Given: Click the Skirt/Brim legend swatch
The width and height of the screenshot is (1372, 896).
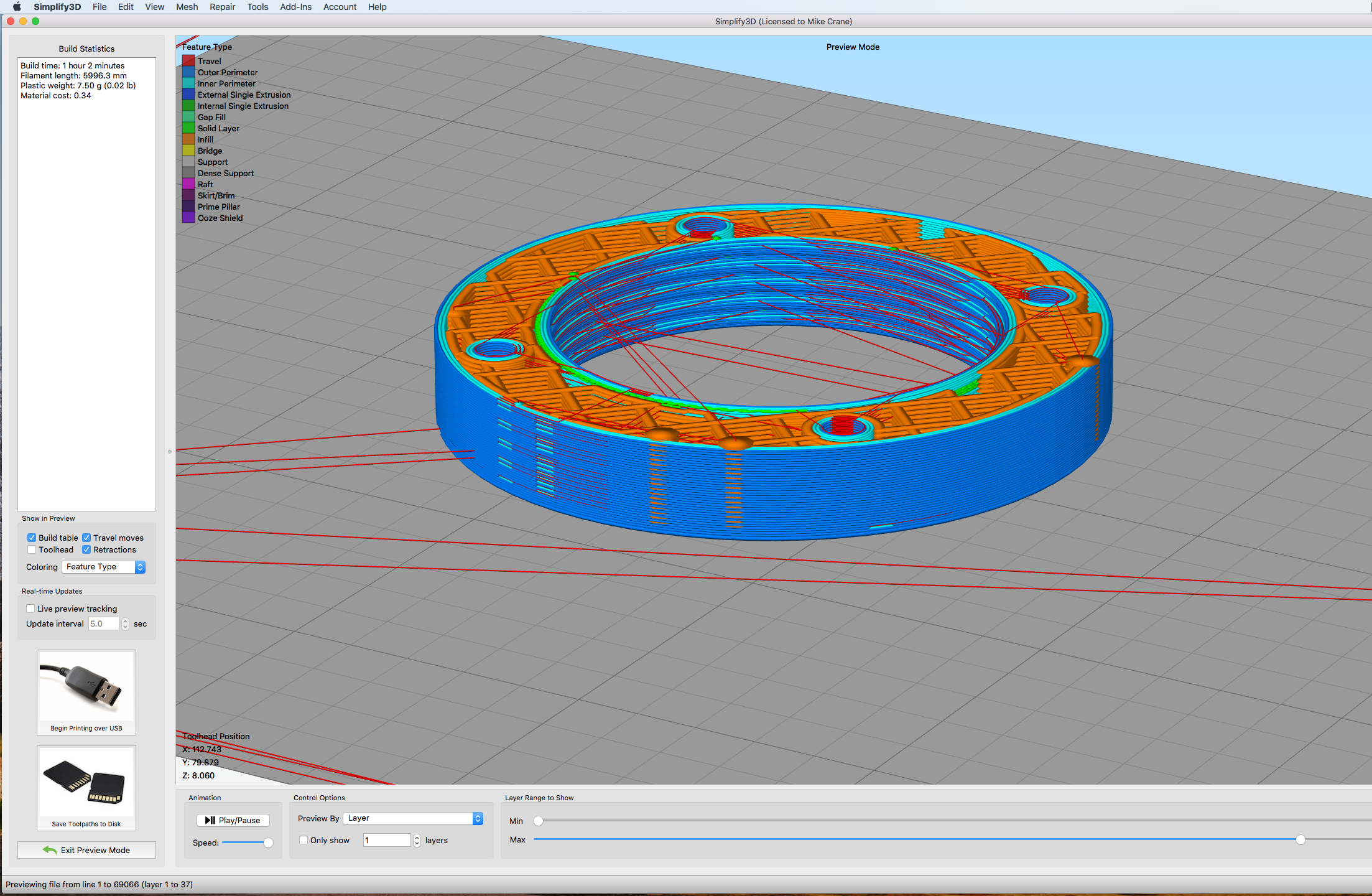Looking at the screenshot, I should 188,195.
